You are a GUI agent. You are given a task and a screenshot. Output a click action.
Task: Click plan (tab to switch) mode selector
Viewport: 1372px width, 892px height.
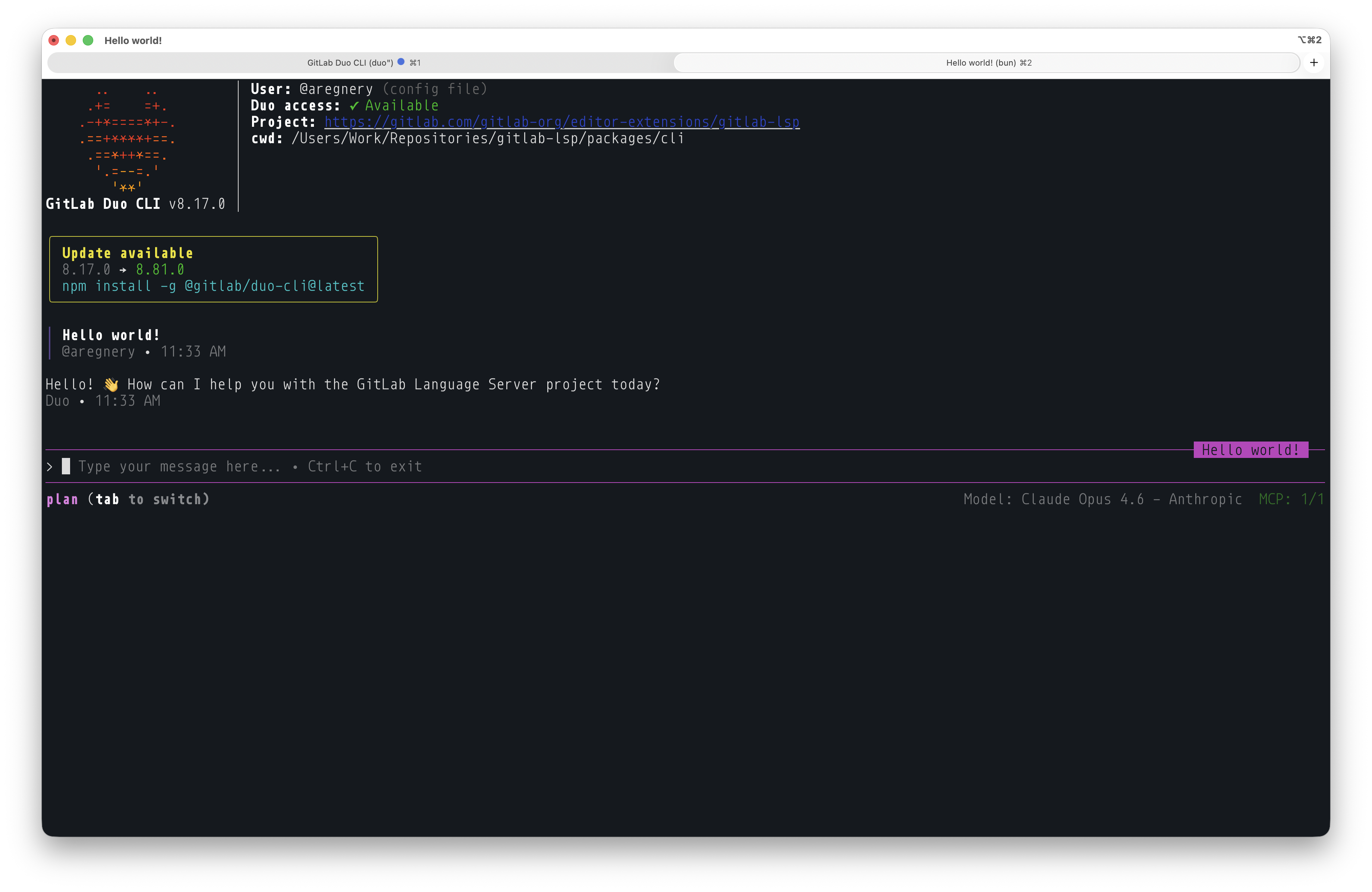point(128,499)
